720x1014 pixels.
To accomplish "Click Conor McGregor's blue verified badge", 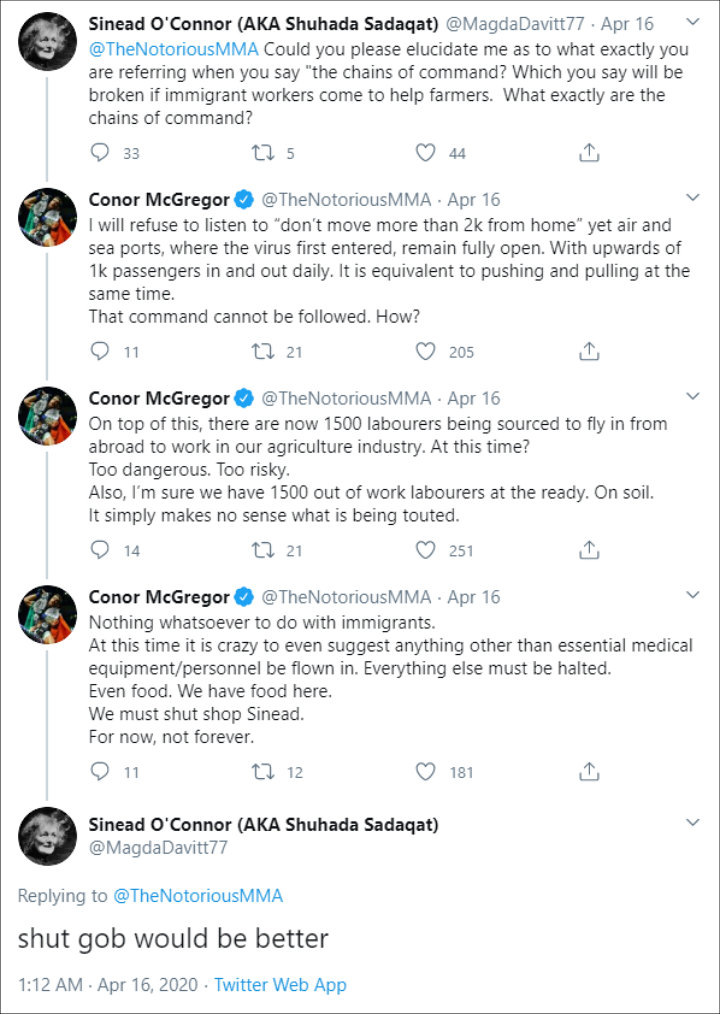I will point(245,199).
